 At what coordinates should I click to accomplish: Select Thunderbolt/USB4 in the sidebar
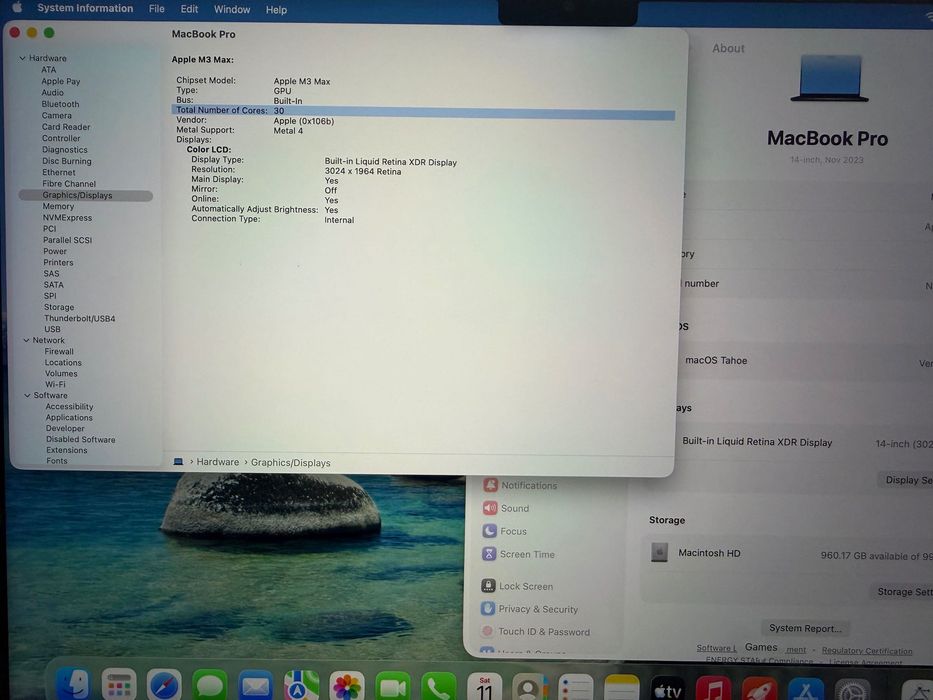[x=80, y=318]
